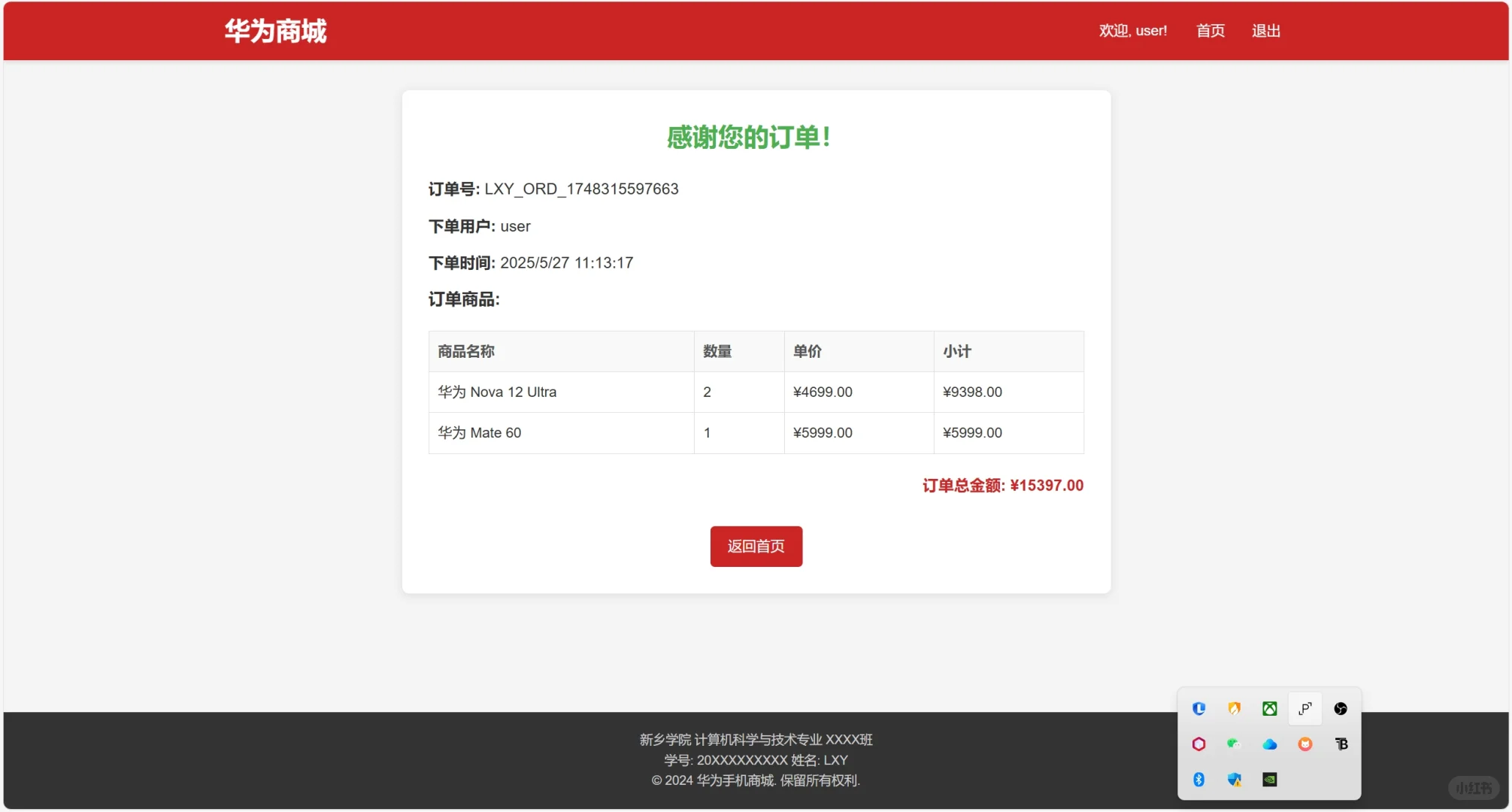Click the highlighted P capture tray icon
1512x812 pixels.
pos(1304,708)
